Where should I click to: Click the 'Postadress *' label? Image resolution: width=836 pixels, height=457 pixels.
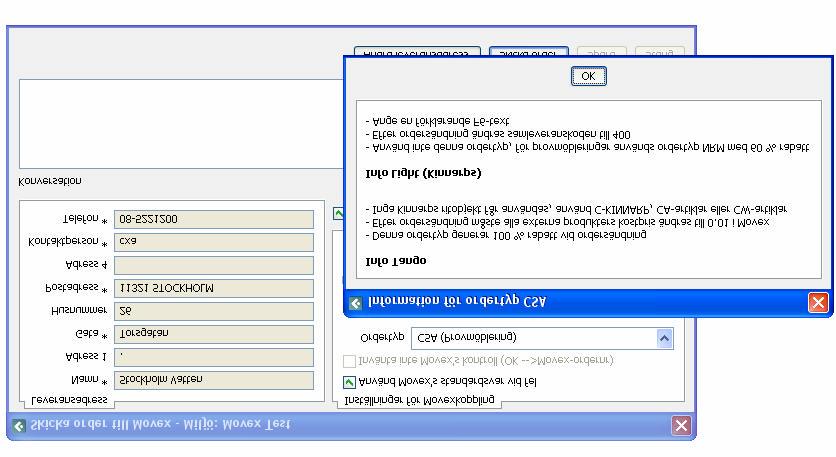[x=77, y=288]
